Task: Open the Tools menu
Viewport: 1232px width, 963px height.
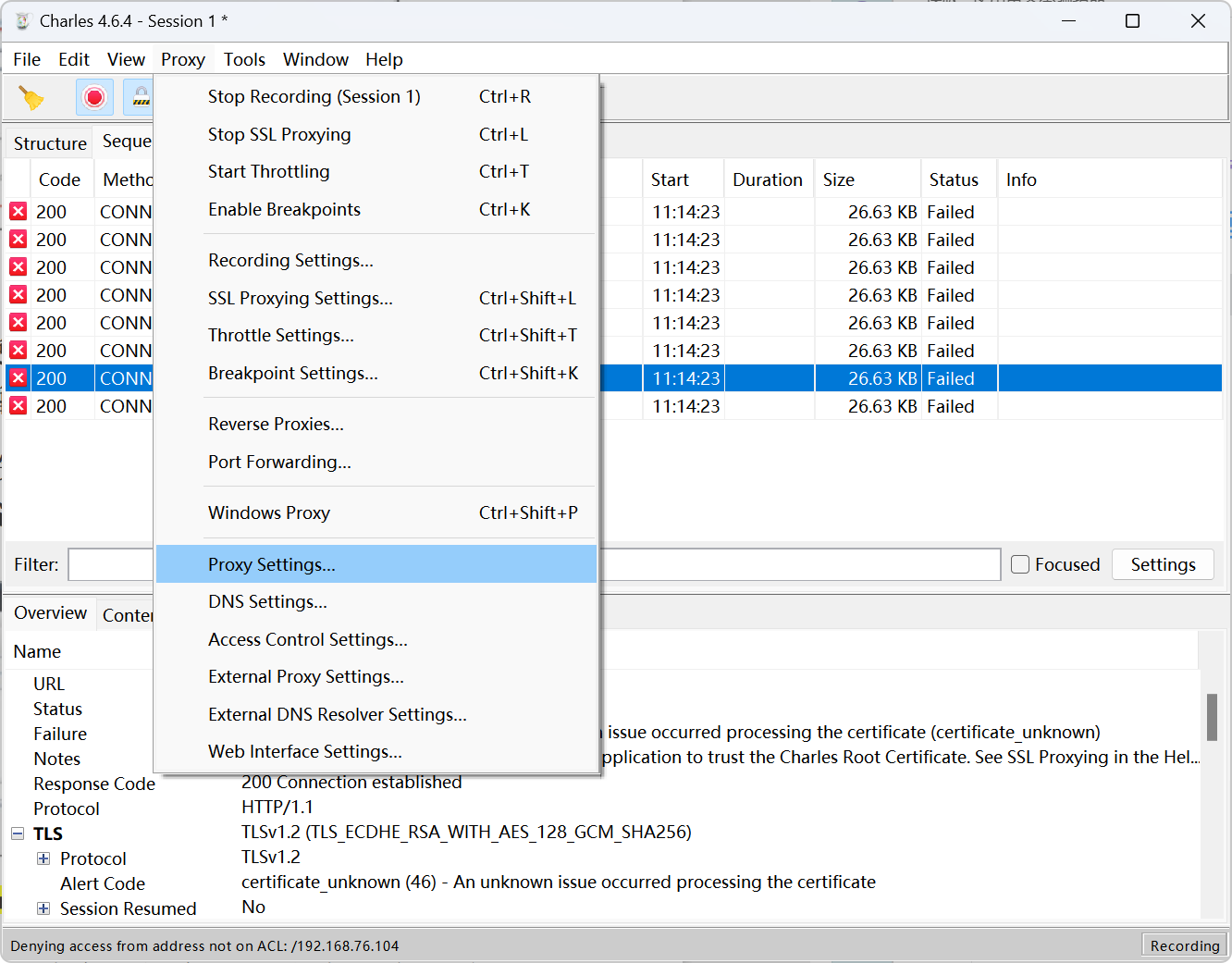Action: tap(244, 59)
